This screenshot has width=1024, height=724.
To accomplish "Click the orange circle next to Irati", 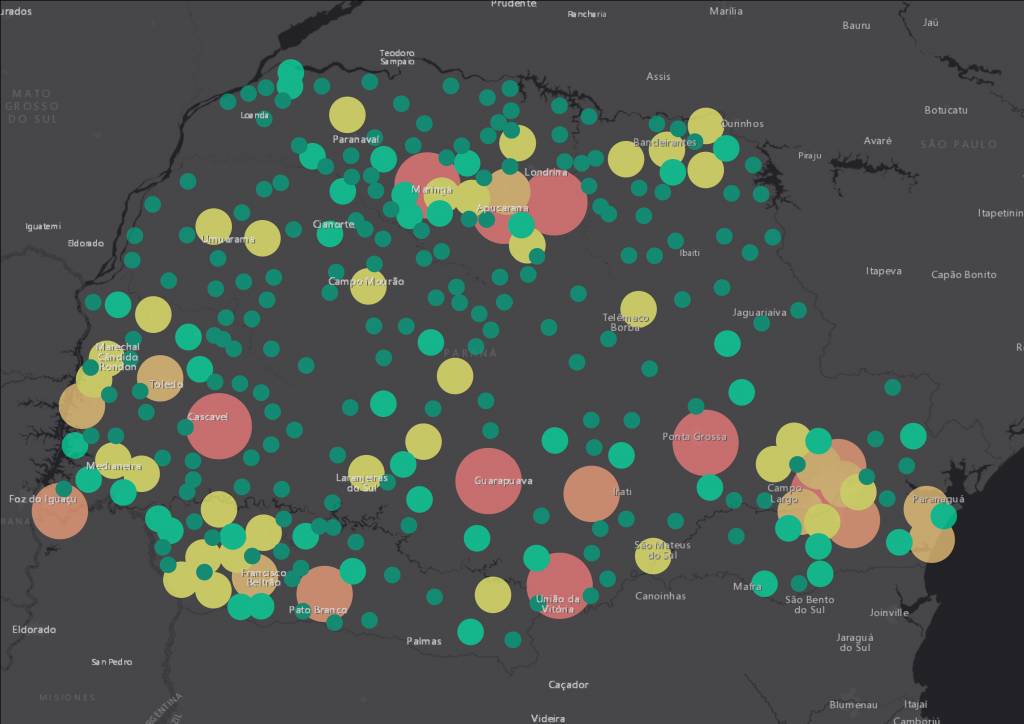I will tap(591, 494).
